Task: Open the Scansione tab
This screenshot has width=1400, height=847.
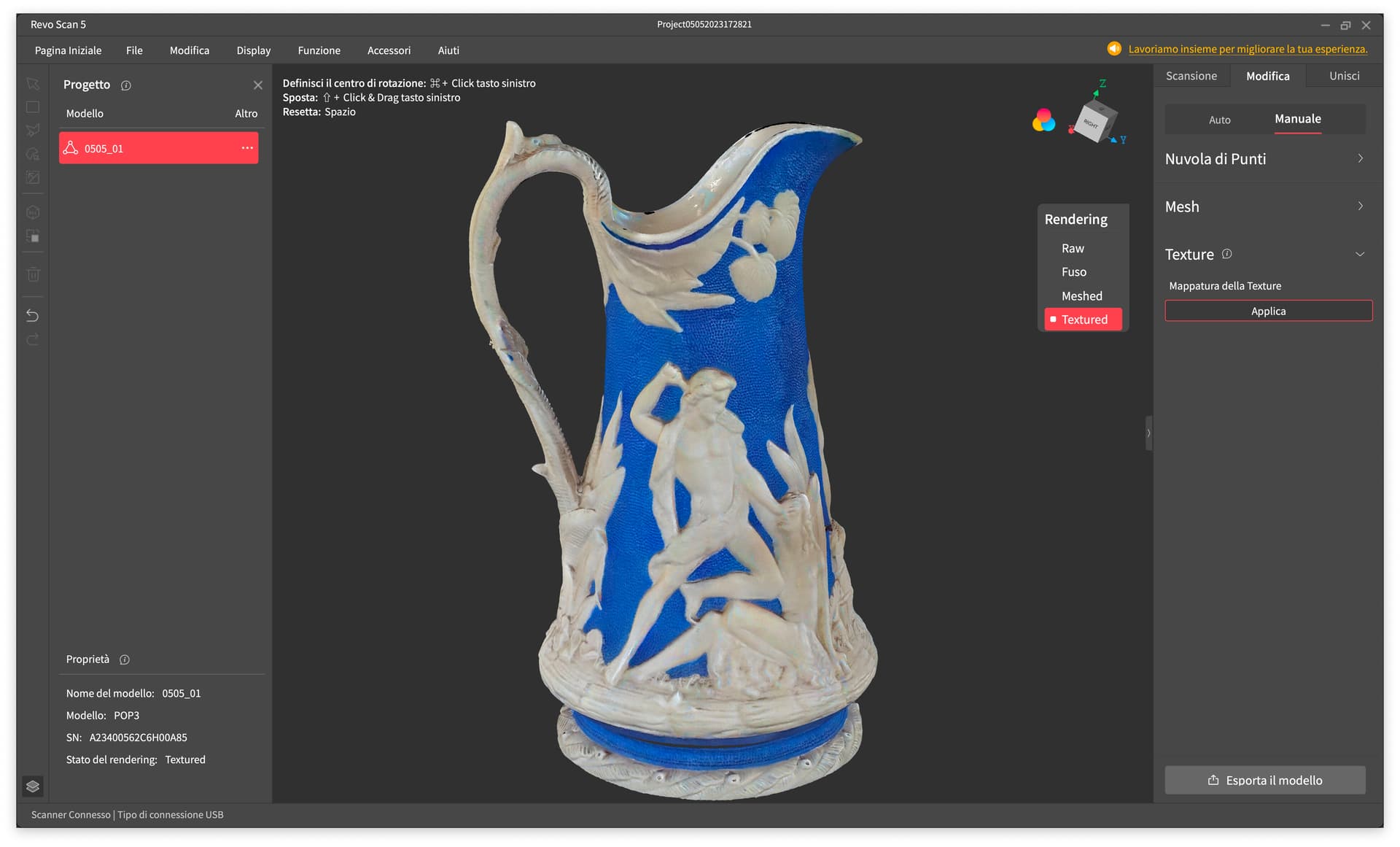Action: tap(1191, 76)
